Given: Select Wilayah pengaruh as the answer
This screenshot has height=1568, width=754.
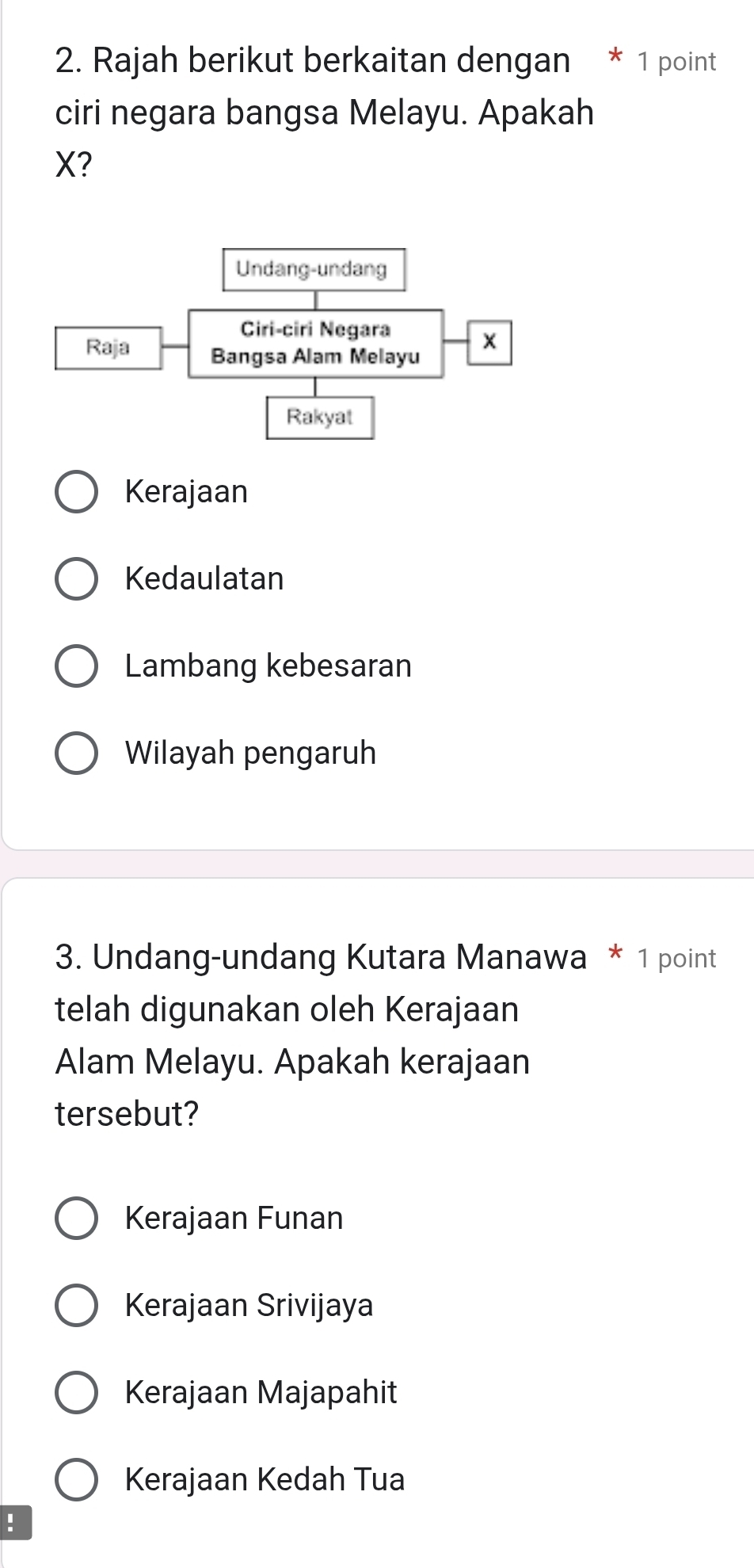Looking at the screenshot, I should point(77,753).
